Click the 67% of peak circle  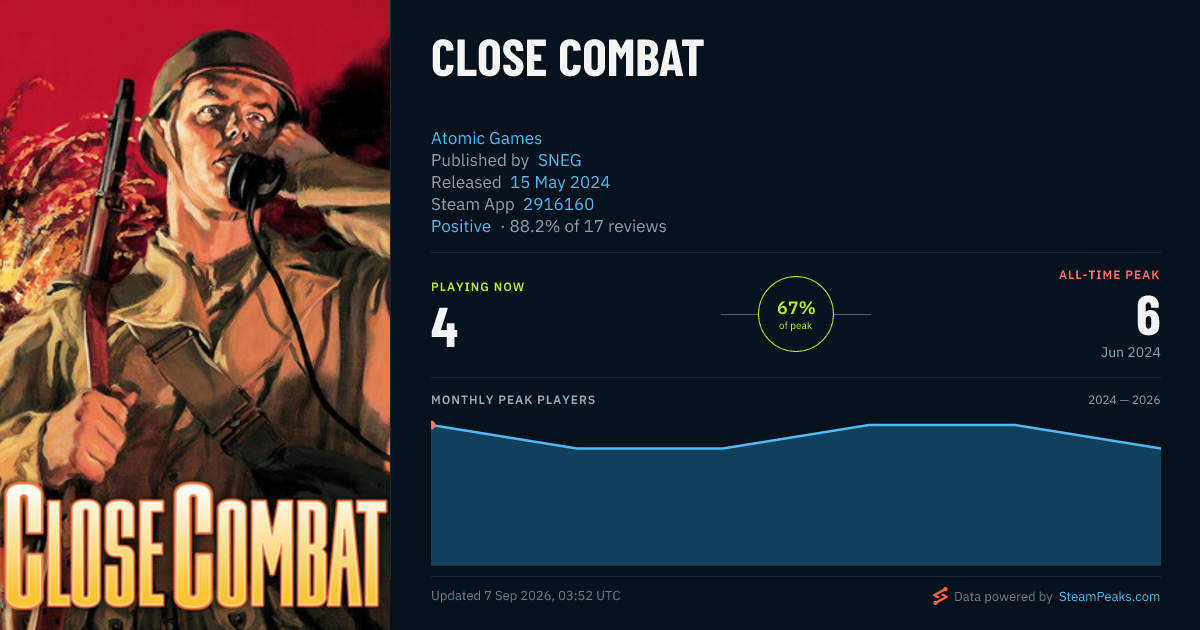click(796, 314)
